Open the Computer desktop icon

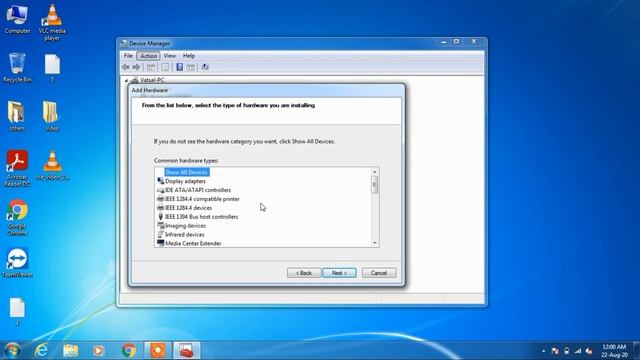17,18
